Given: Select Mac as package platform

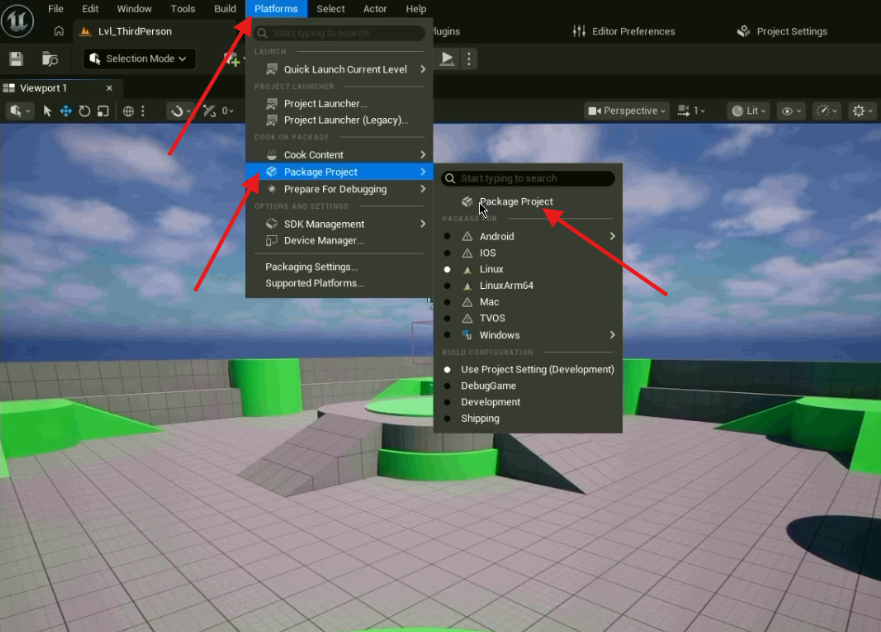Looking at the screenshot, I should (528, 302).
